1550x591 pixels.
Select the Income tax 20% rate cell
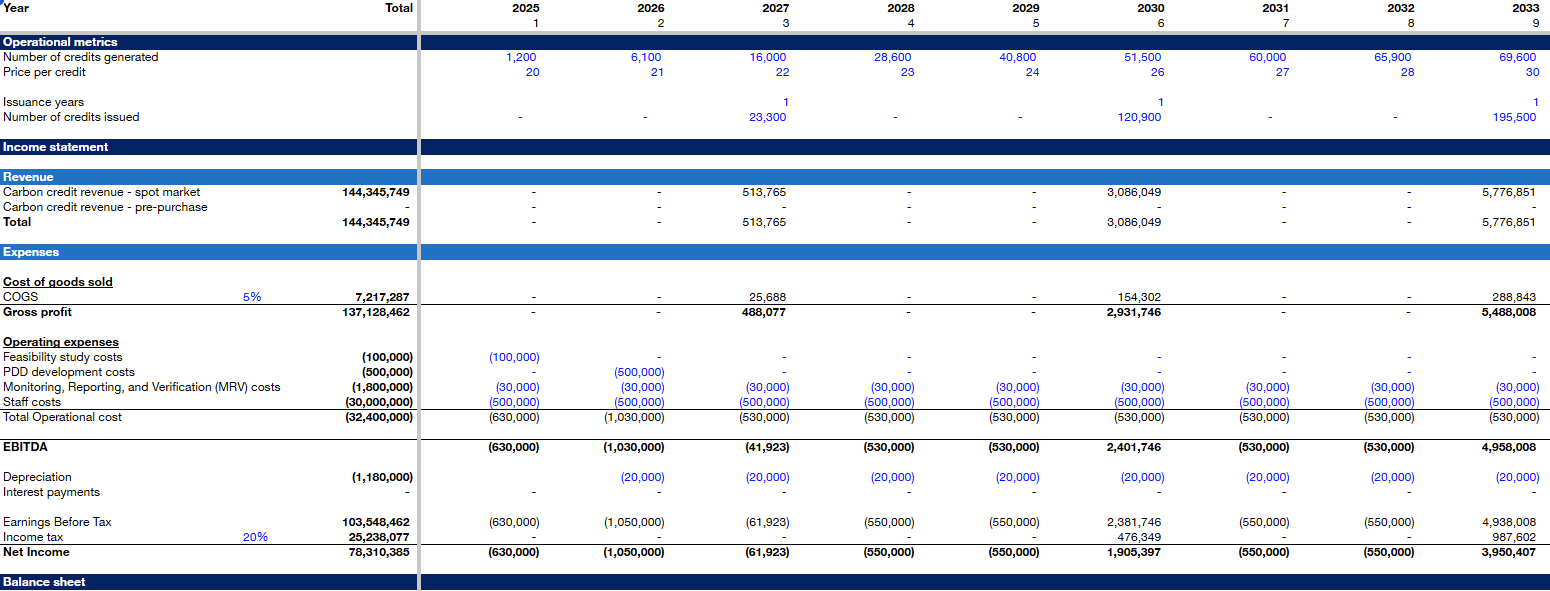[255, 537]
